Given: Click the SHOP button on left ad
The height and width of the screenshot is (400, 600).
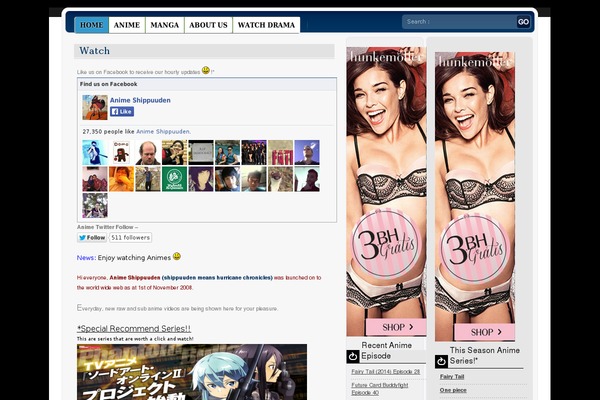Looking at the screenshot, I should coord(394,327).
